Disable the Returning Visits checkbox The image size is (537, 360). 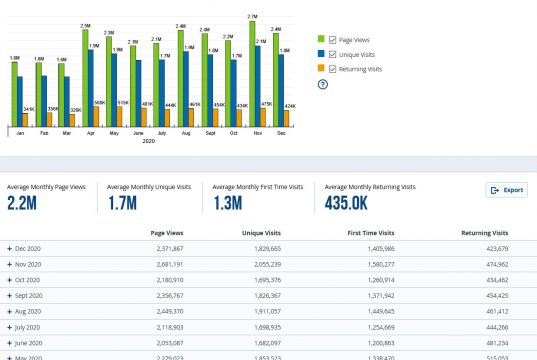(x=332, y=69)
